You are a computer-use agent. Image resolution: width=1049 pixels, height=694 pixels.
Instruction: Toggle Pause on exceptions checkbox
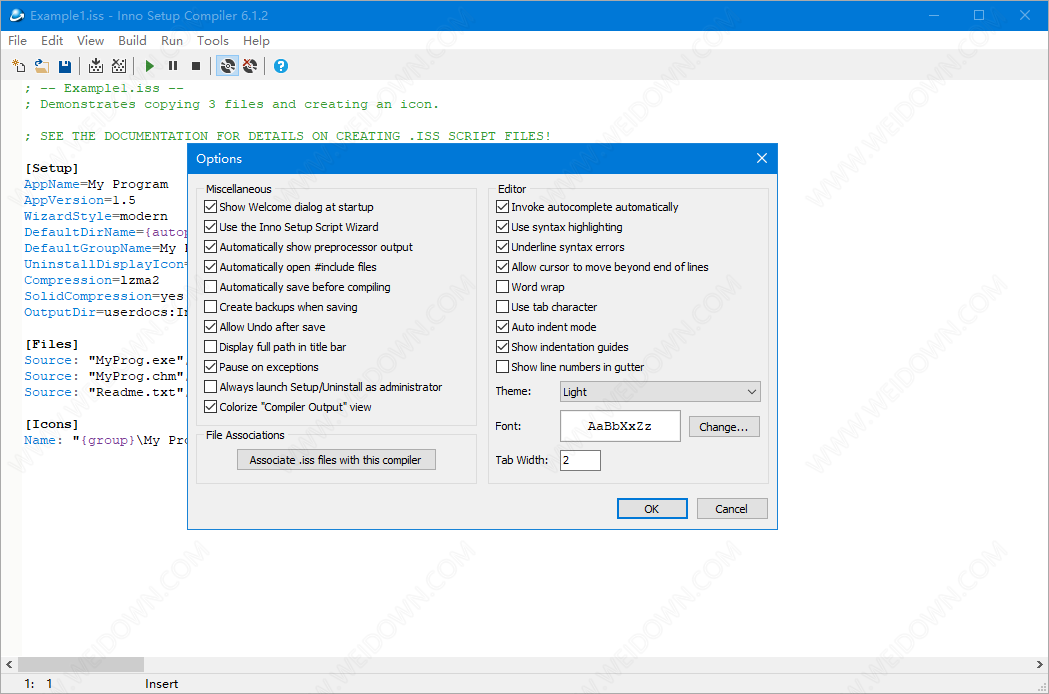pos(211,367)
